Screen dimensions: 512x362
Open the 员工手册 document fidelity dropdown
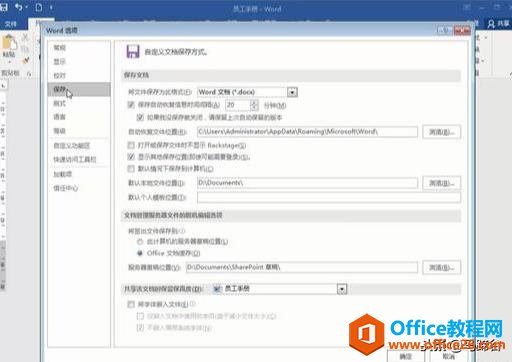pyautogui.click(x=342, y=289)
